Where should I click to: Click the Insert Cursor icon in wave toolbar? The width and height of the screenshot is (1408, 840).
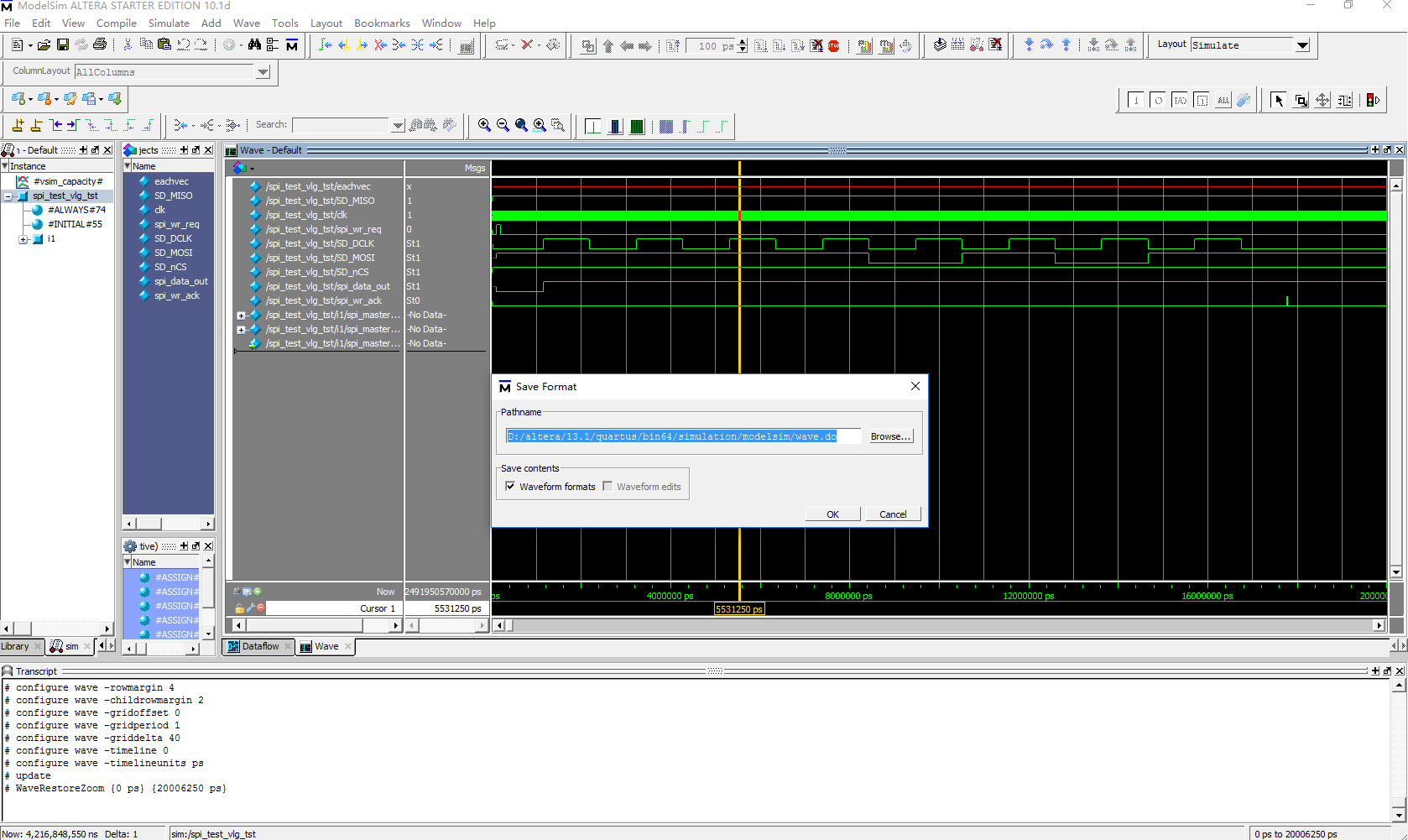[x=18, y=125]
